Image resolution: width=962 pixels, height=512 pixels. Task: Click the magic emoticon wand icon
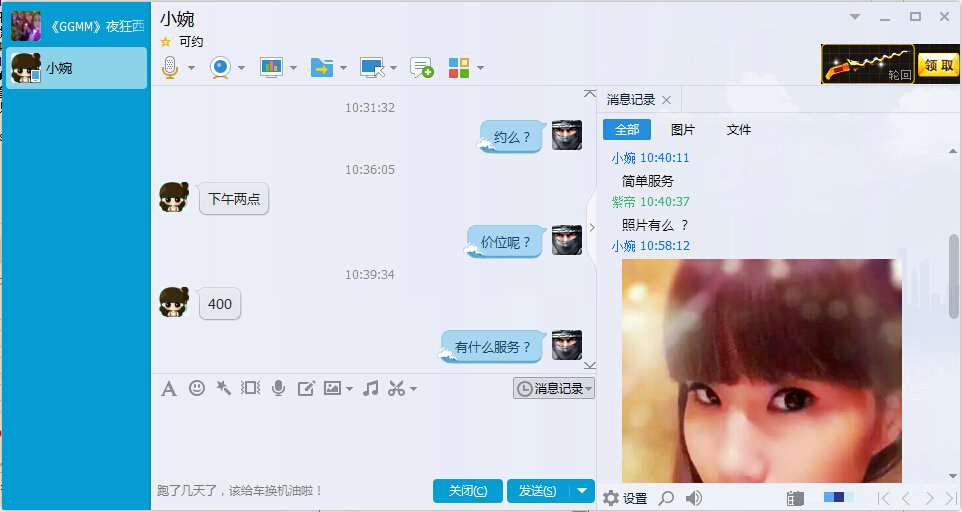click(x=223, y=388)
